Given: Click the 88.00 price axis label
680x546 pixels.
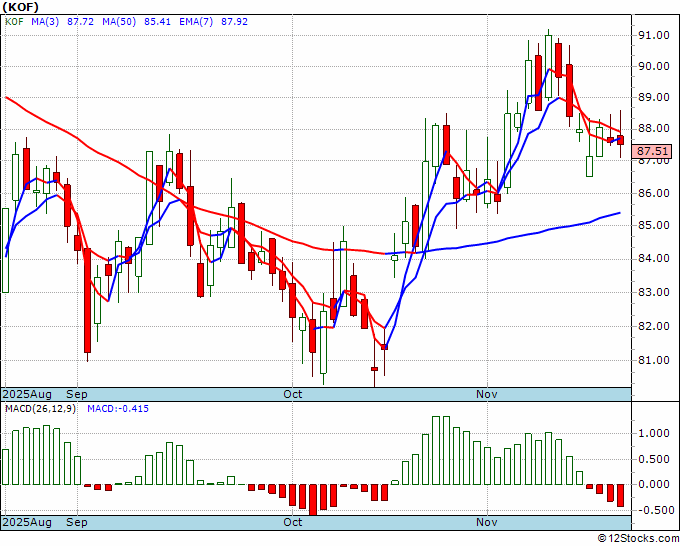Looking at the screenshot, I should coord(654,129).
